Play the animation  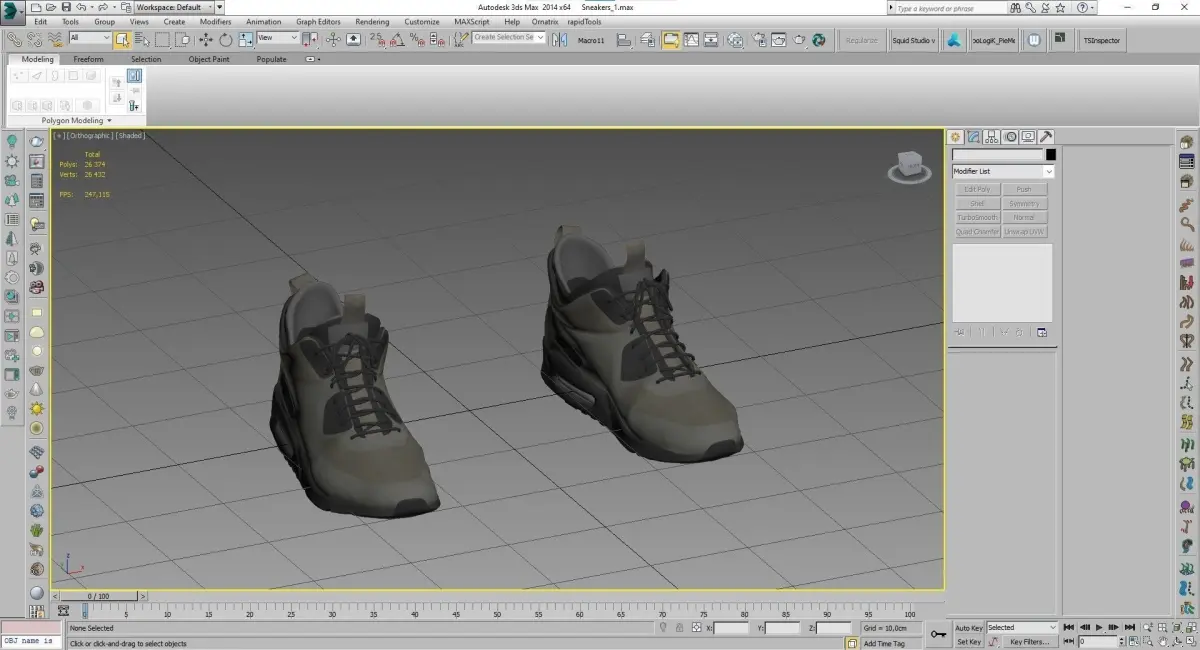coord(1099,628)
